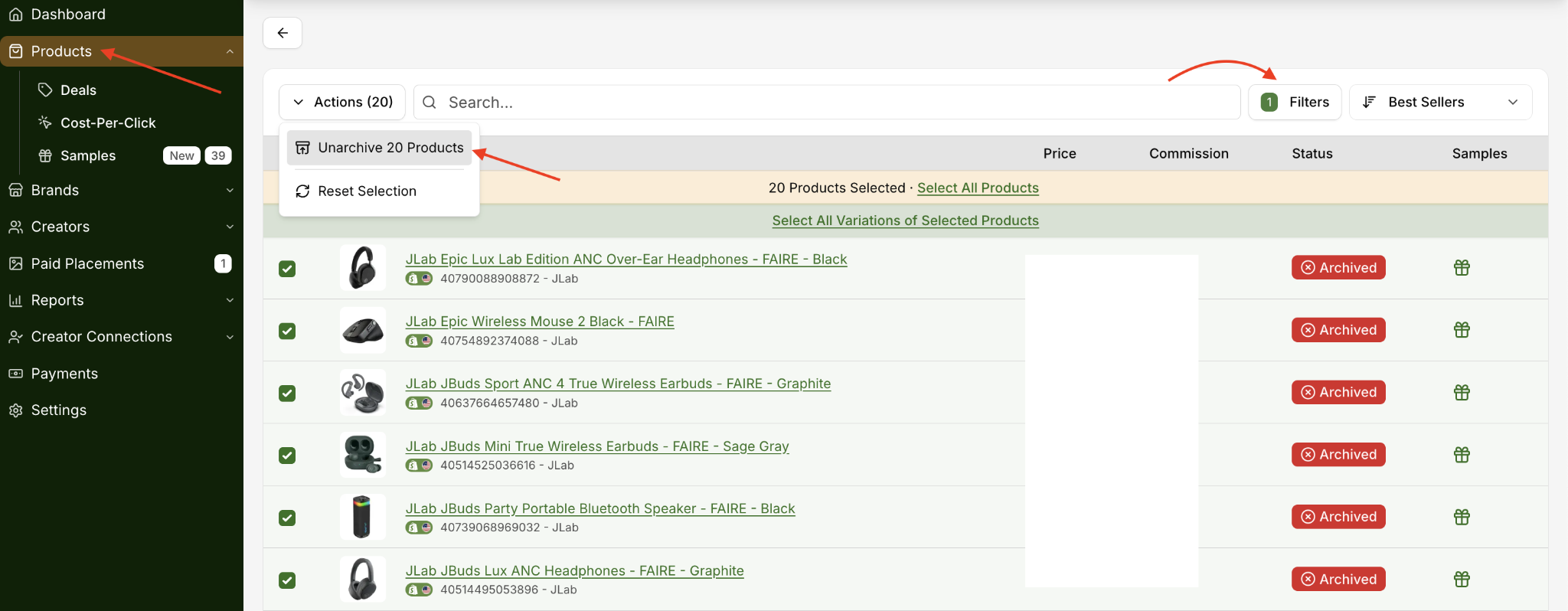The width and height of the screenshot is (1568, 611).
Task: Click gift icon for JLab JBuds Party speaker
Action: [1462, 517]
